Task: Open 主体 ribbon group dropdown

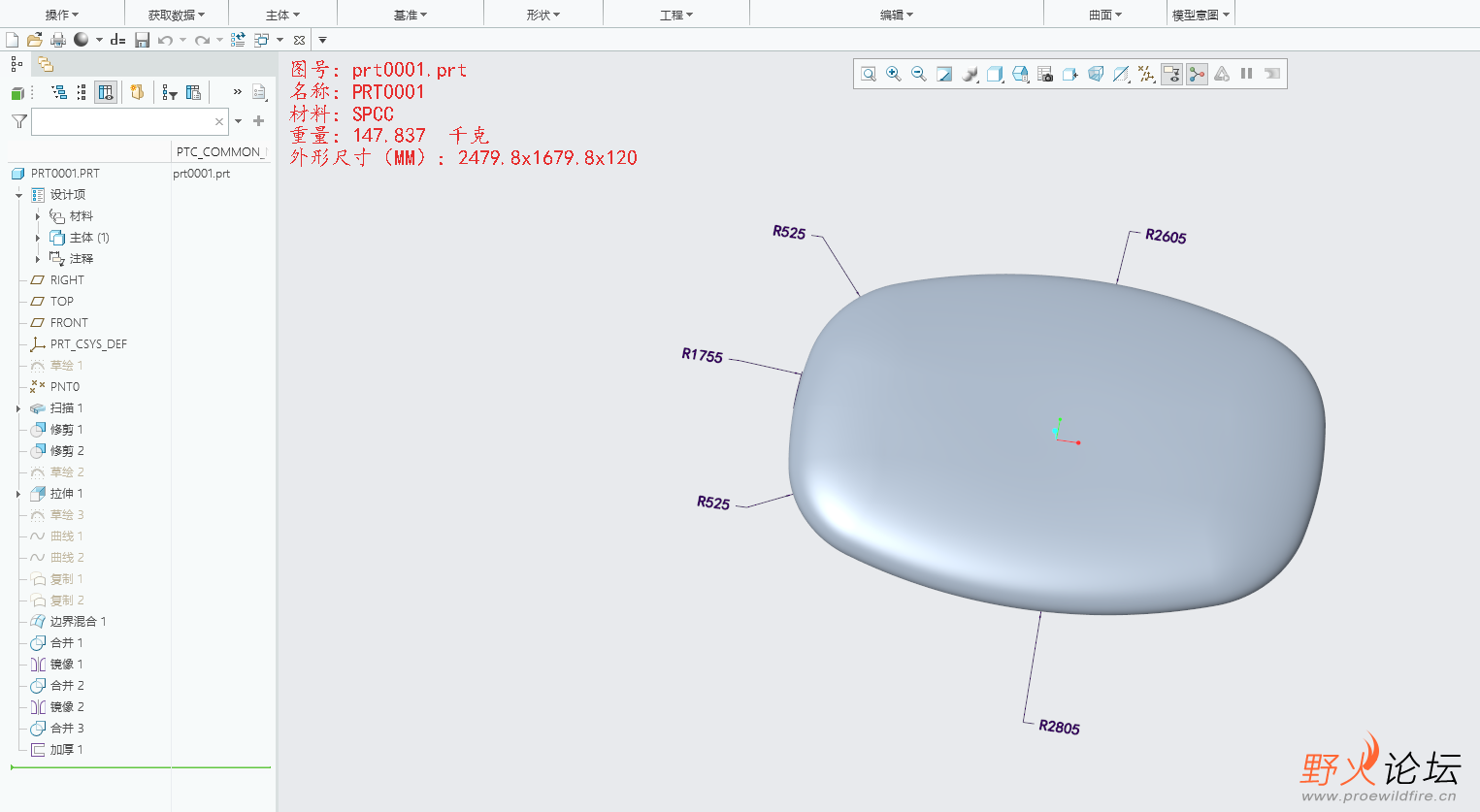Action: [282, 15]
